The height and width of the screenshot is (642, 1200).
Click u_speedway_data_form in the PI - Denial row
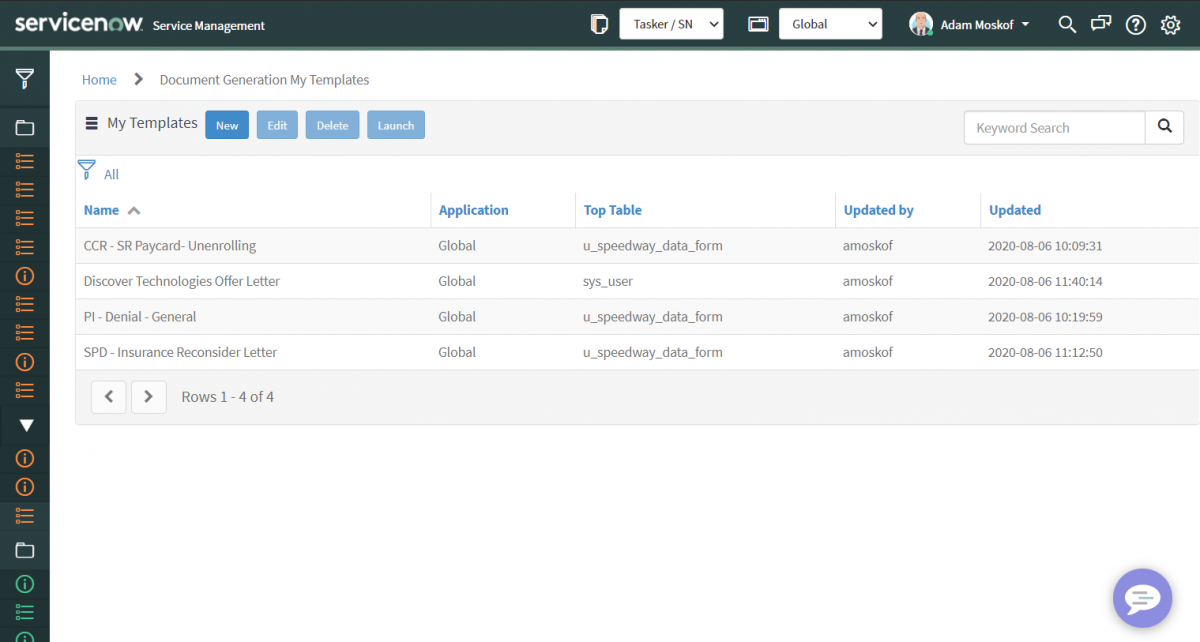pyautogui.click(x=653, y=316)
